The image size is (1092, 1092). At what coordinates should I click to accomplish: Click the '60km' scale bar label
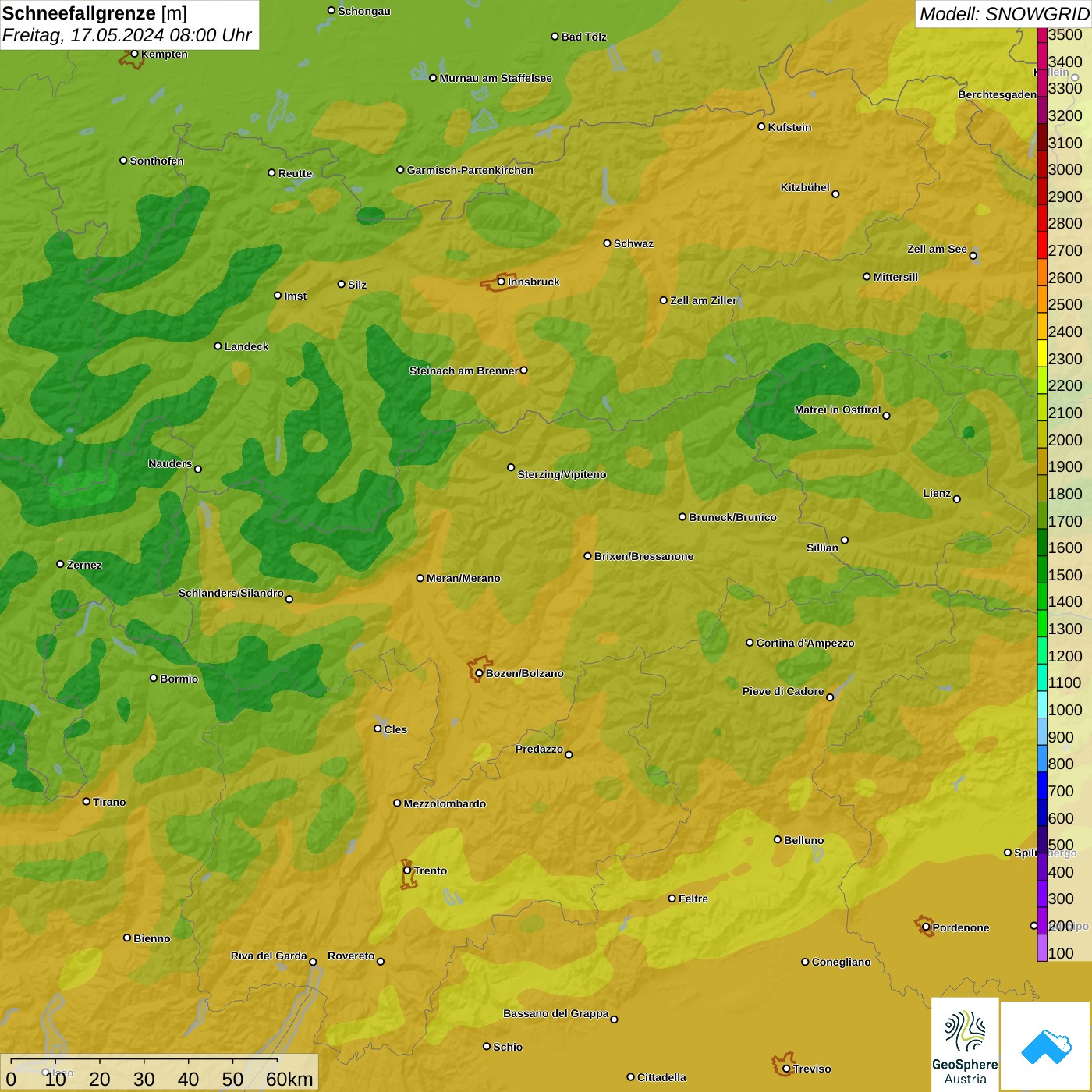tap(289, 1079)
